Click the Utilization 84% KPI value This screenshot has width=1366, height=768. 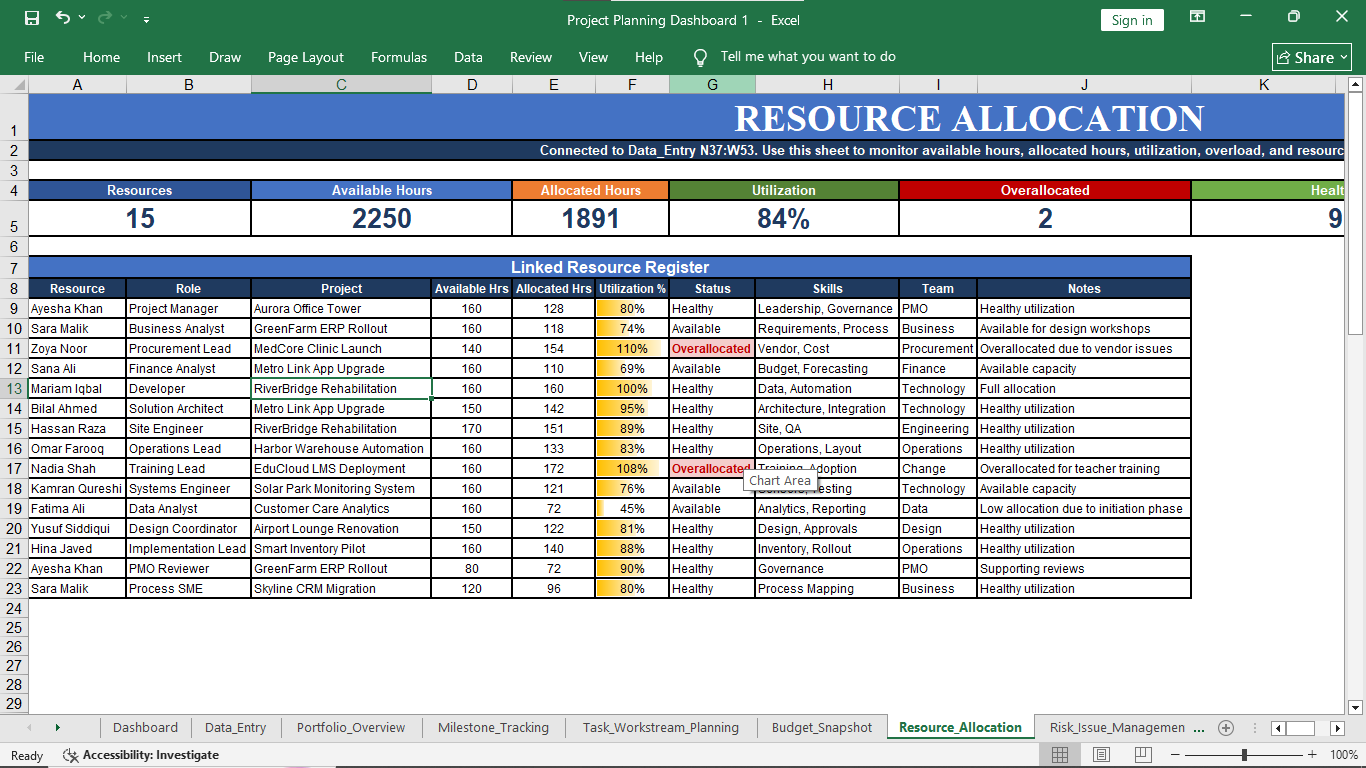tap(784, 218)
